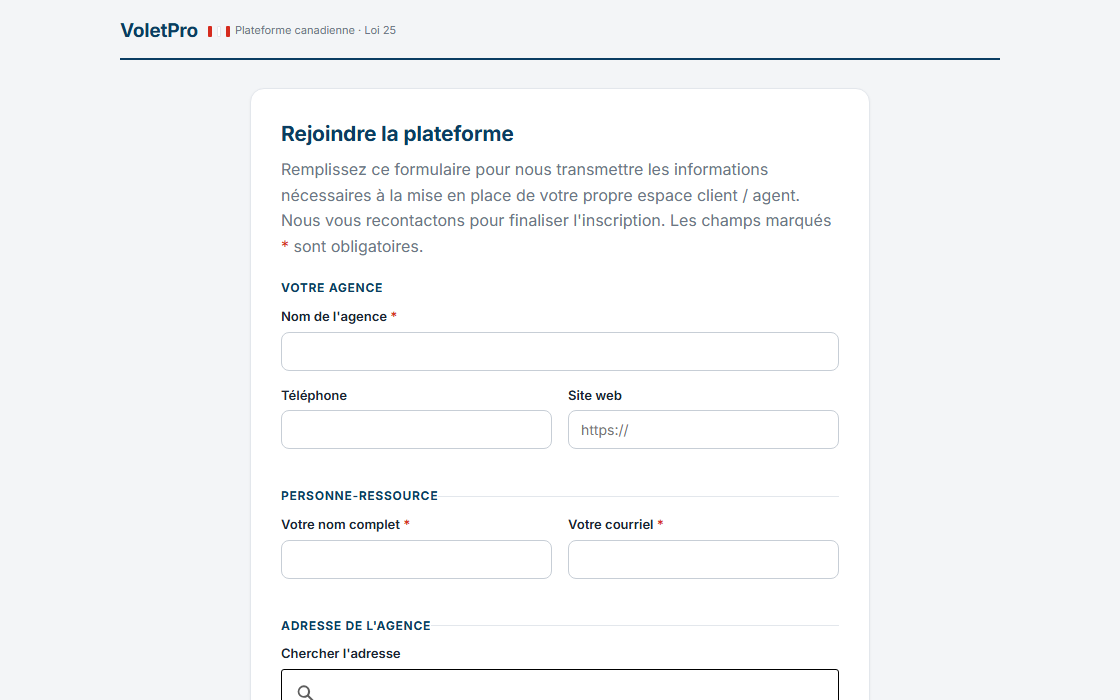Click the 'VOTRE AGENCE' section title
Image resolution: width=1120 pixels, height=700 pixels.
[x=331, y=288]
